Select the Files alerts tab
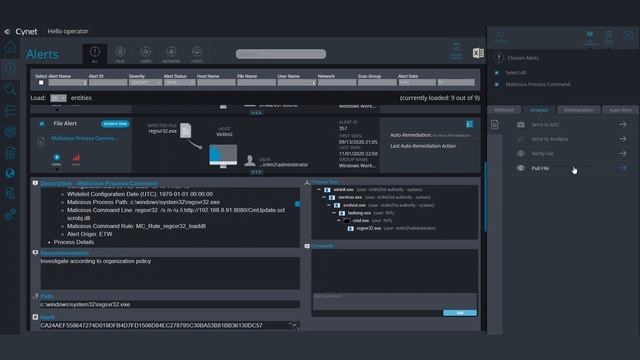Viewport: 640px width, 360px height. pos(120,54)
